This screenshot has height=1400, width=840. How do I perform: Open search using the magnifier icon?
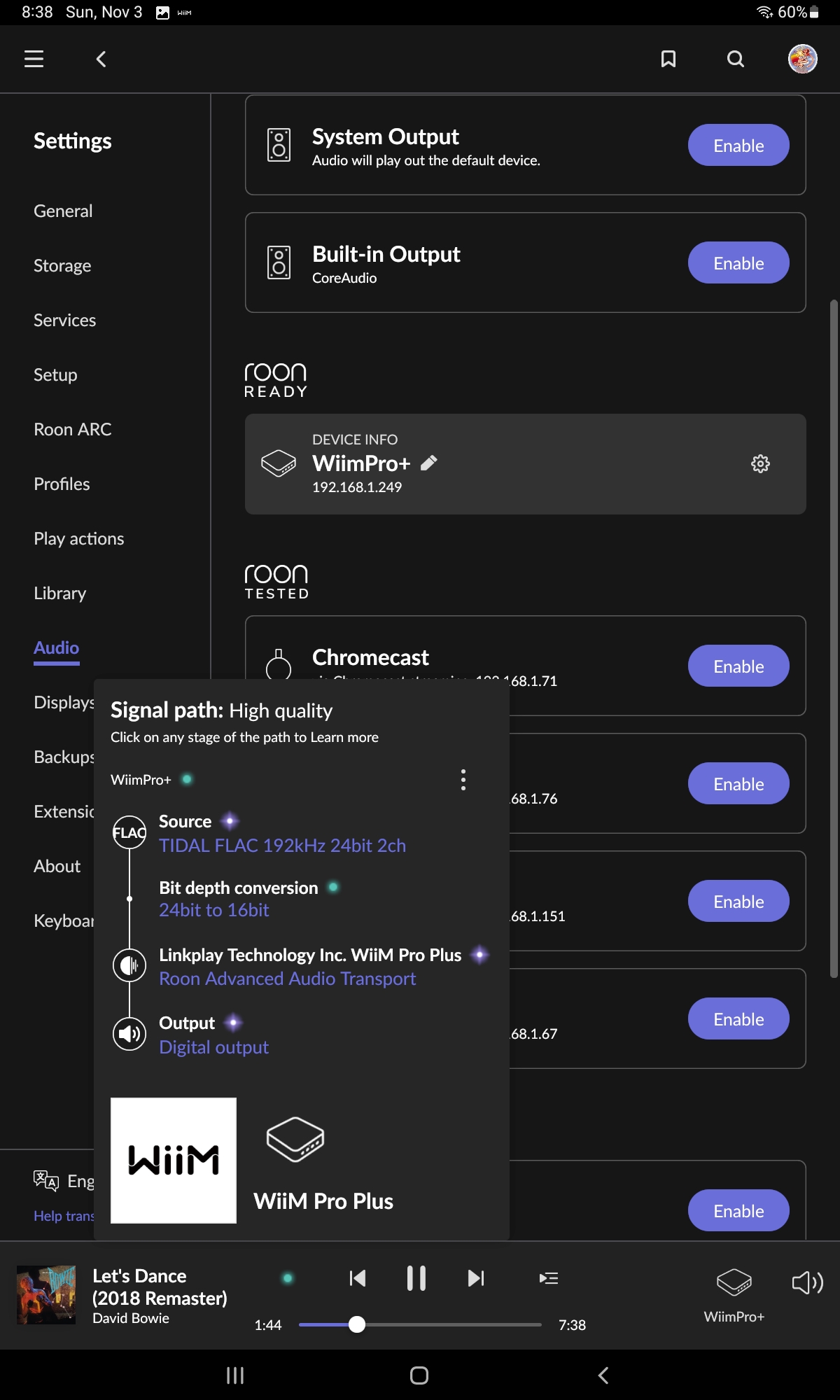point(736,59)
